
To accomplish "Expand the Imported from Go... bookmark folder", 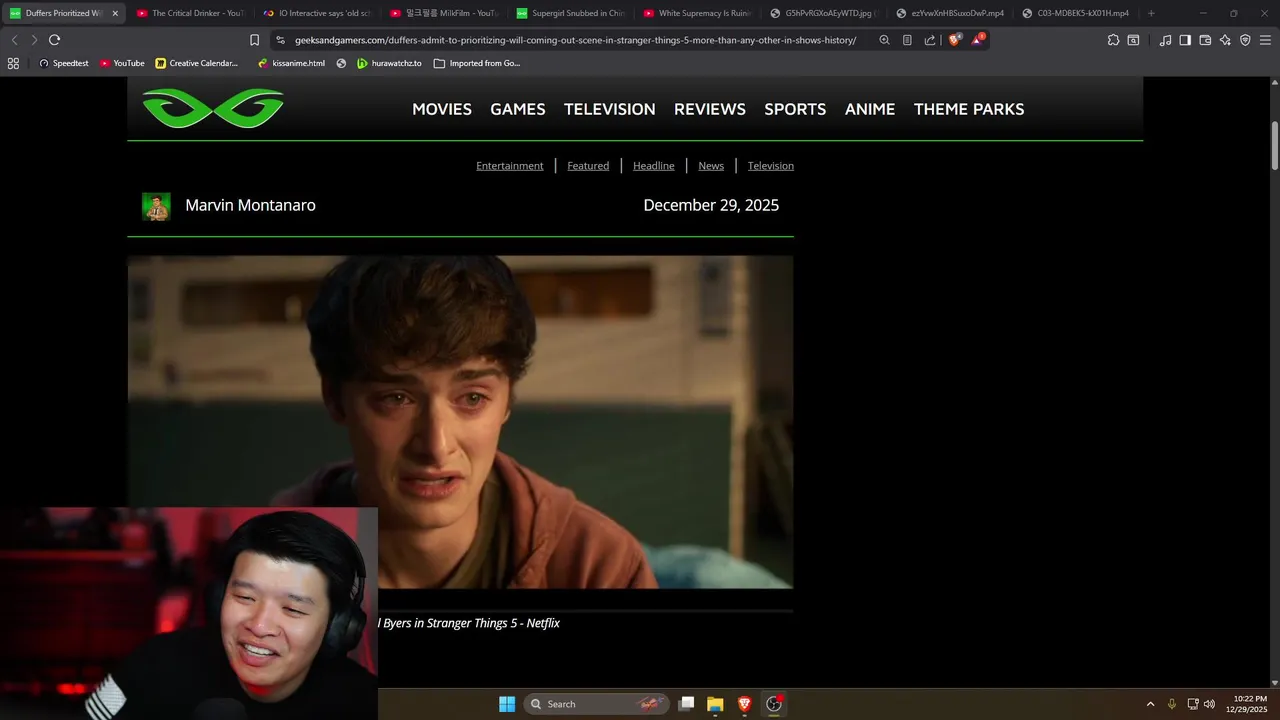I will click(477, 63).
